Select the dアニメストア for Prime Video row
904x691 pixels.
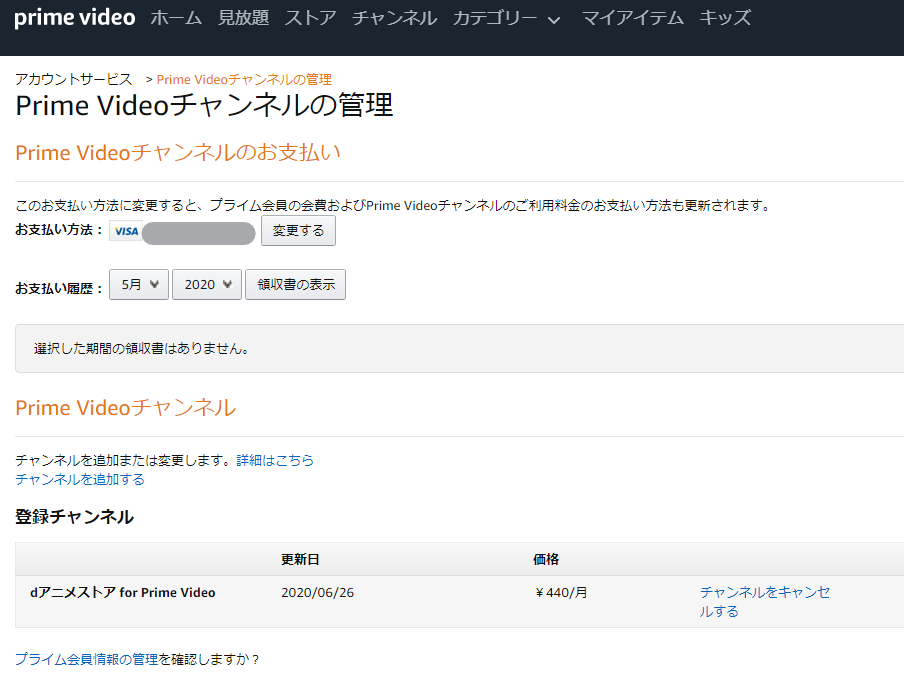click(x=120, y=592)
